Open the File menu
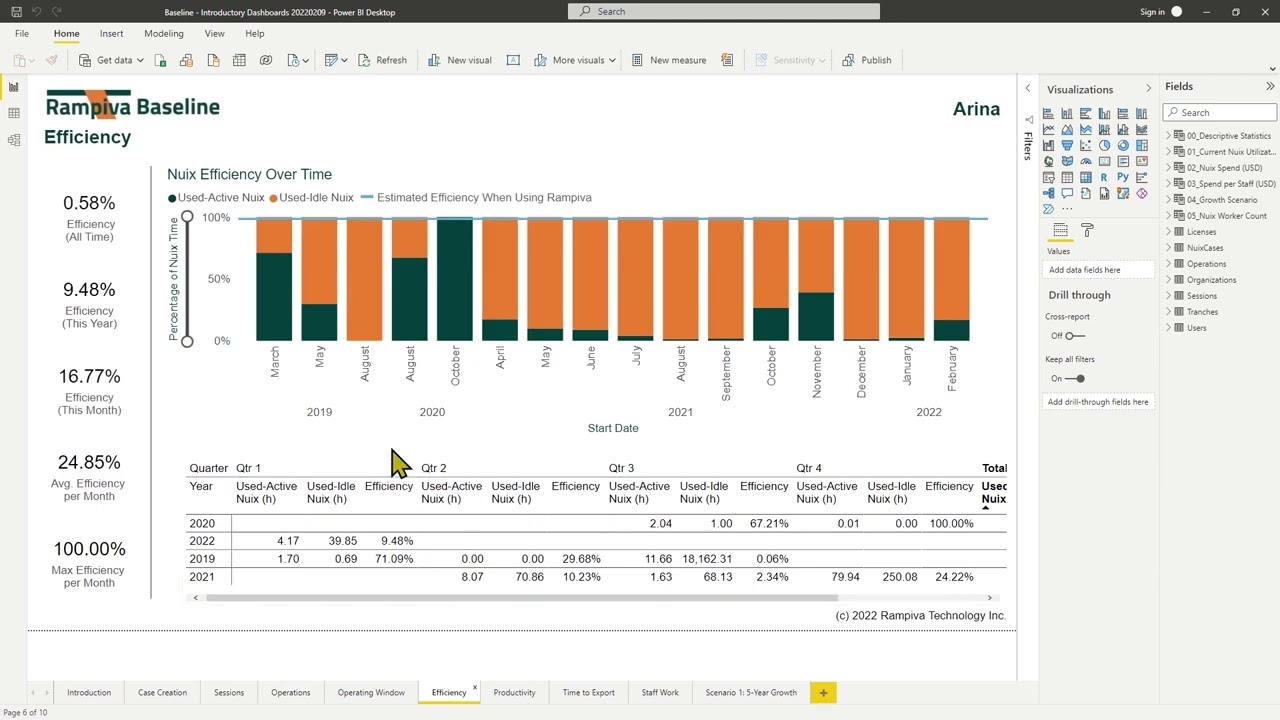1280x720 pixels. click(21, 34)
